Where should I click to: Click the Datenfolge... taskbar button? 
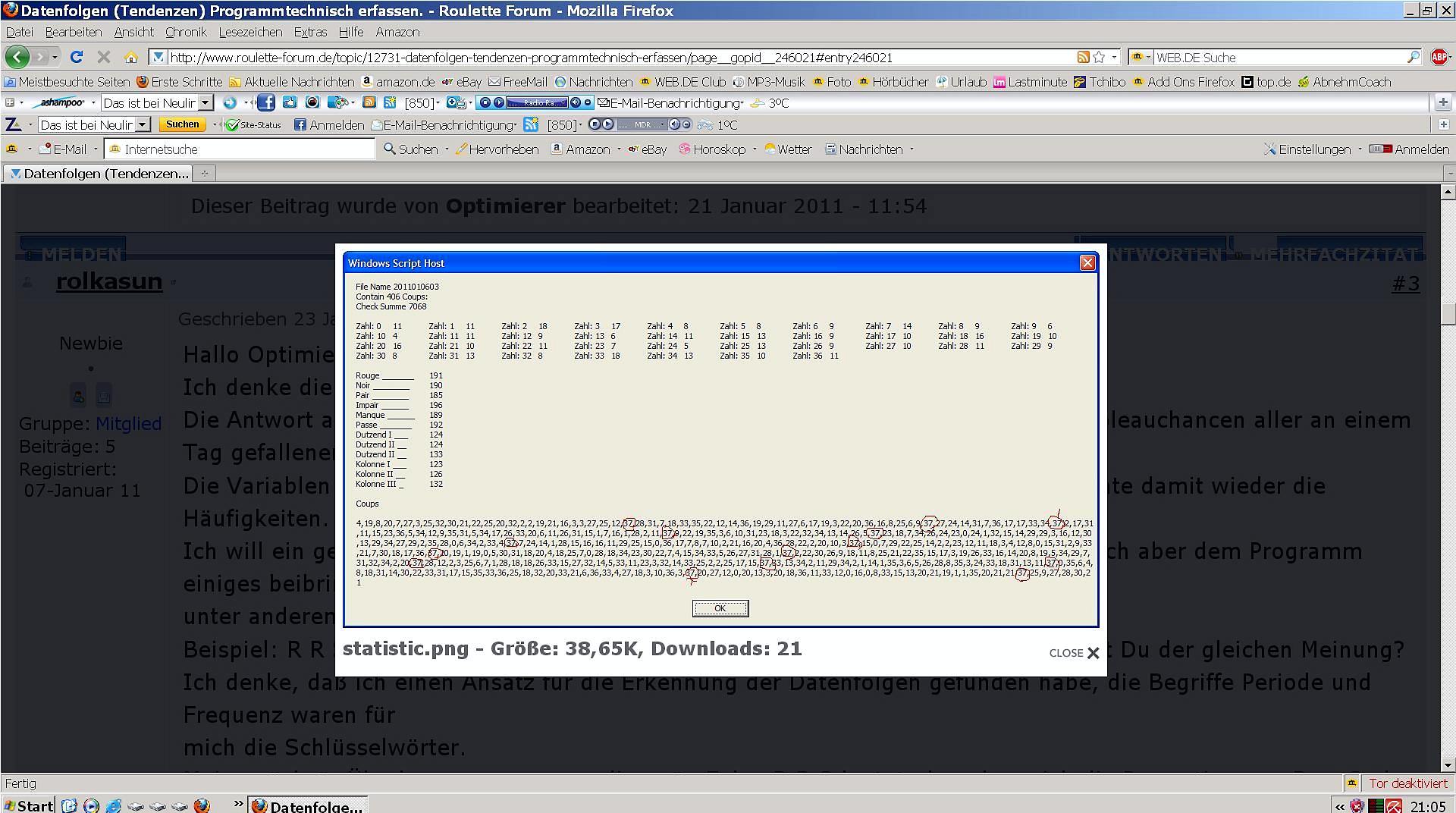pos(309,805)
